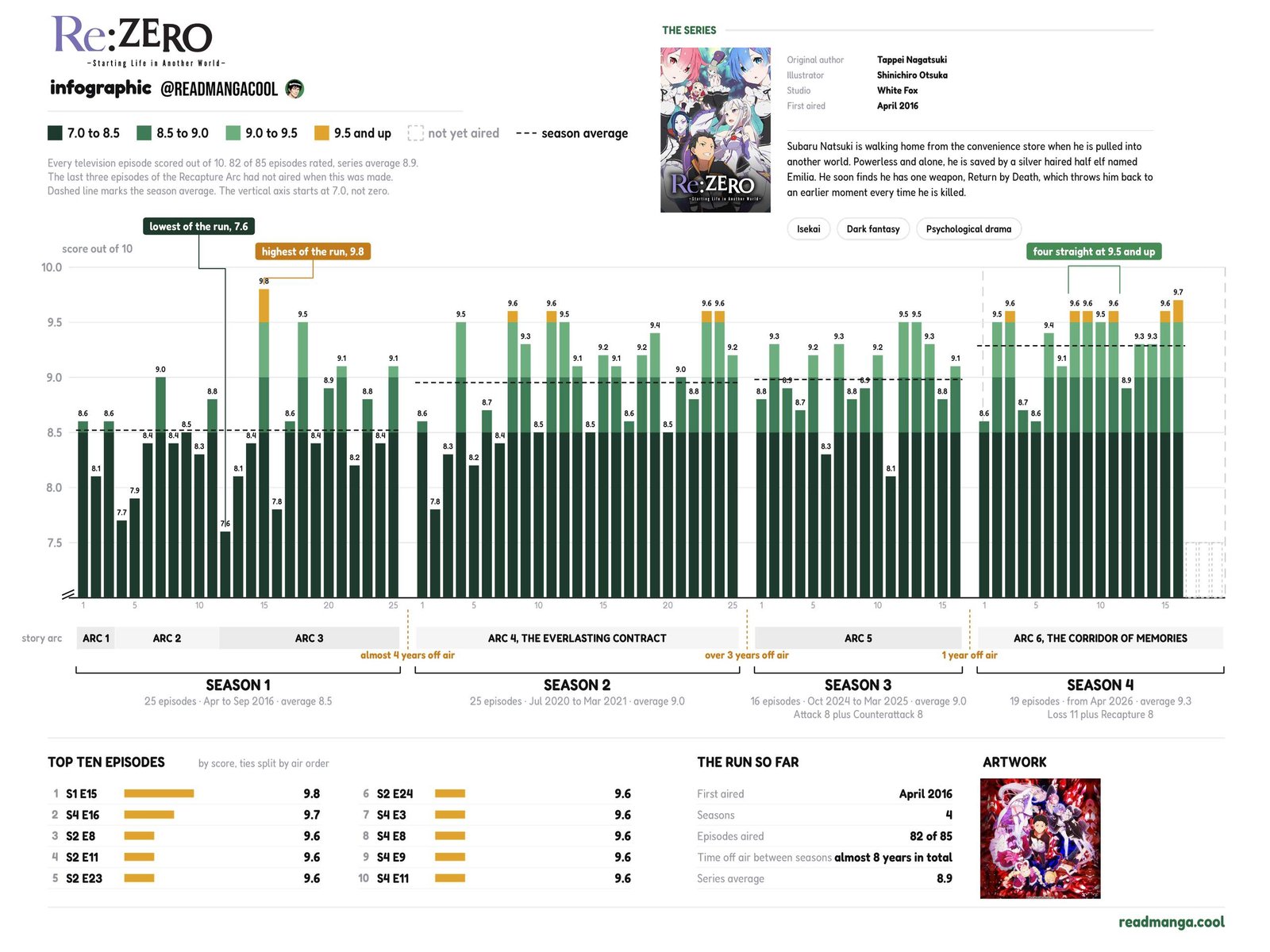Click the S4 E8 top episode row
The image size is (1270, 952).
[x=495, y=836]
